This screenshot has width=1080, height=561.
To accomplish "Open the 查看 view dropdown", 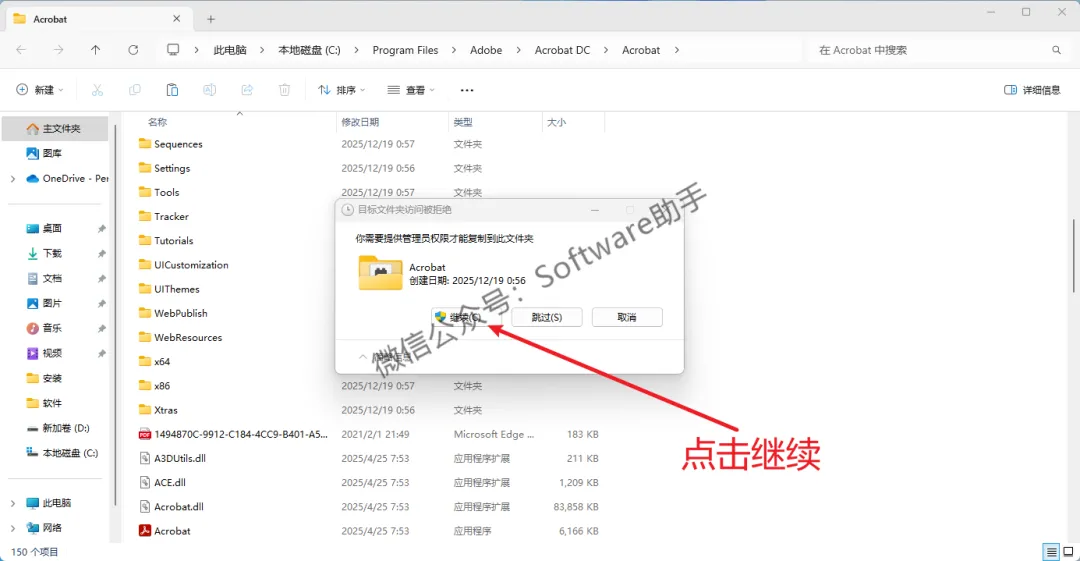I will [411, 90].
